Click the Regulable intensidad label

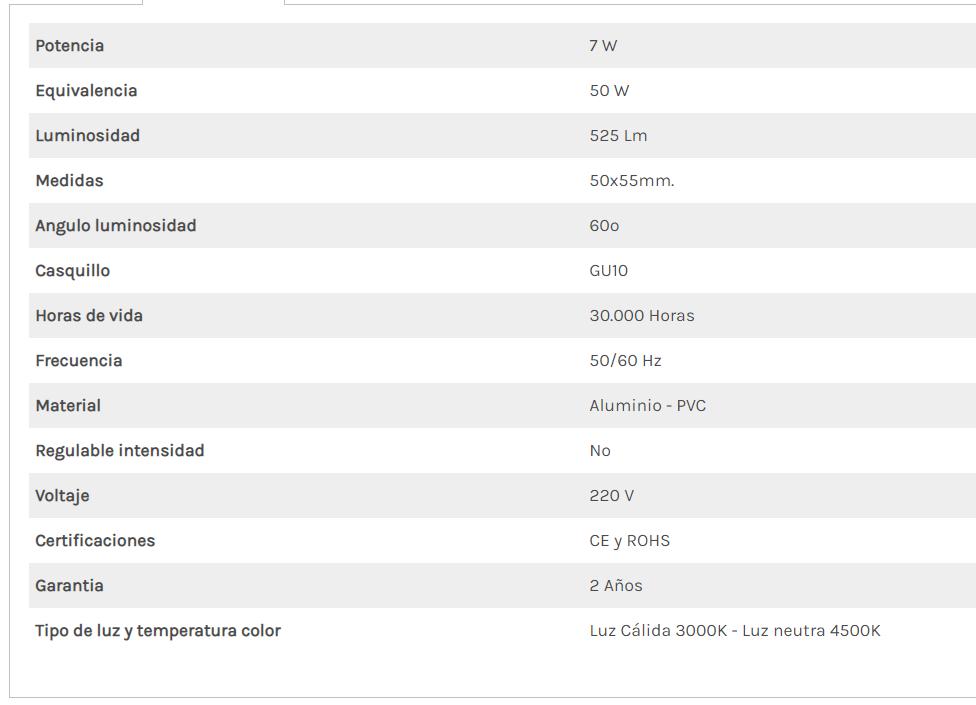coord(119,451)
